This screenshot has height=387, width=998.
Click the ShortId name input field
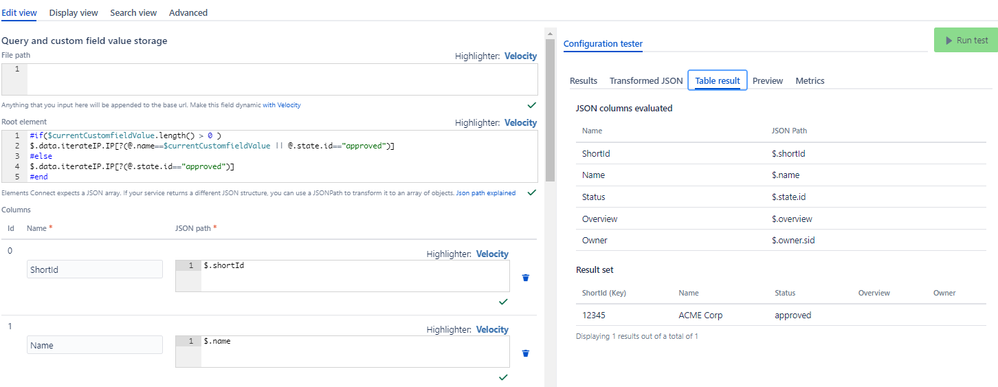95,269
